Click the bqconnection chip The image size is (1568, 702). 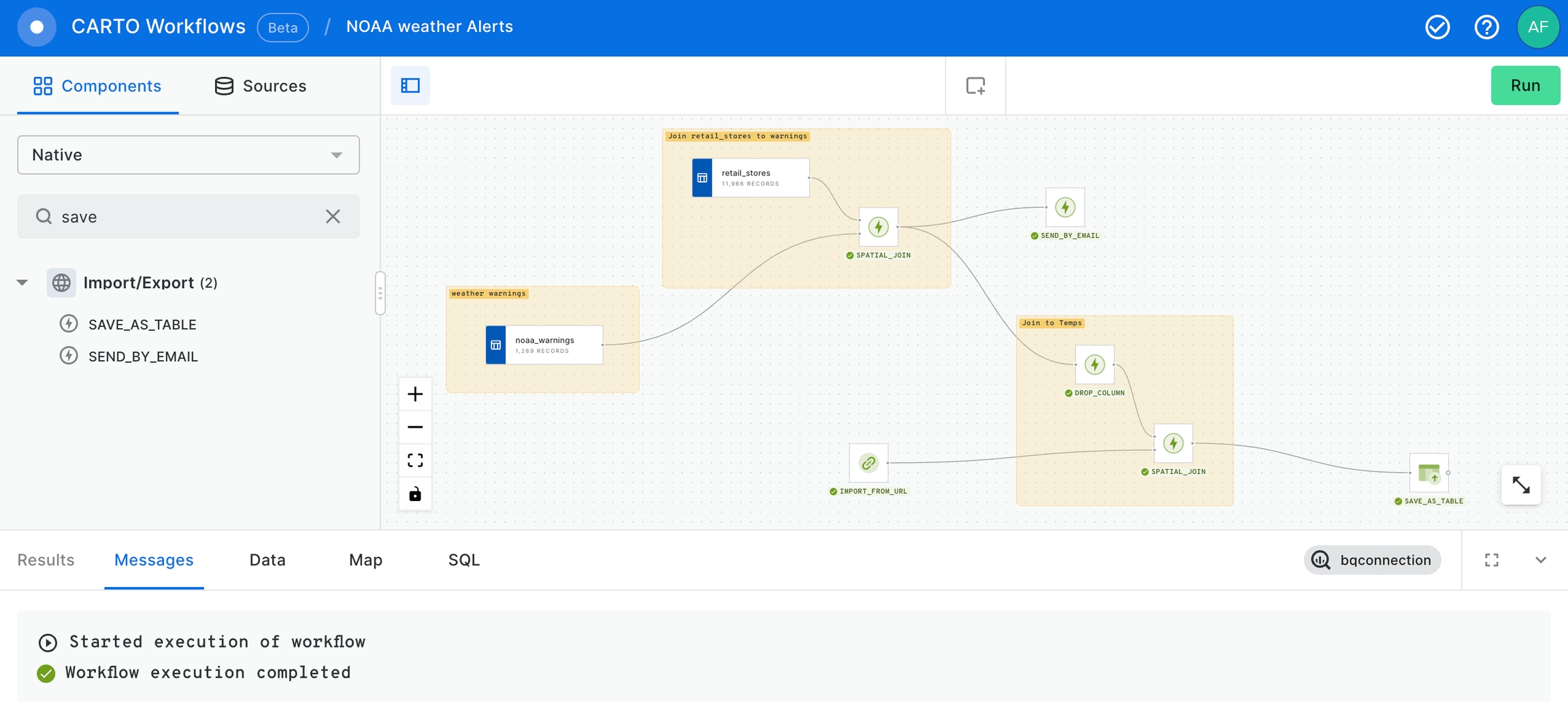pyautogui.click(x=1372, y=560)
